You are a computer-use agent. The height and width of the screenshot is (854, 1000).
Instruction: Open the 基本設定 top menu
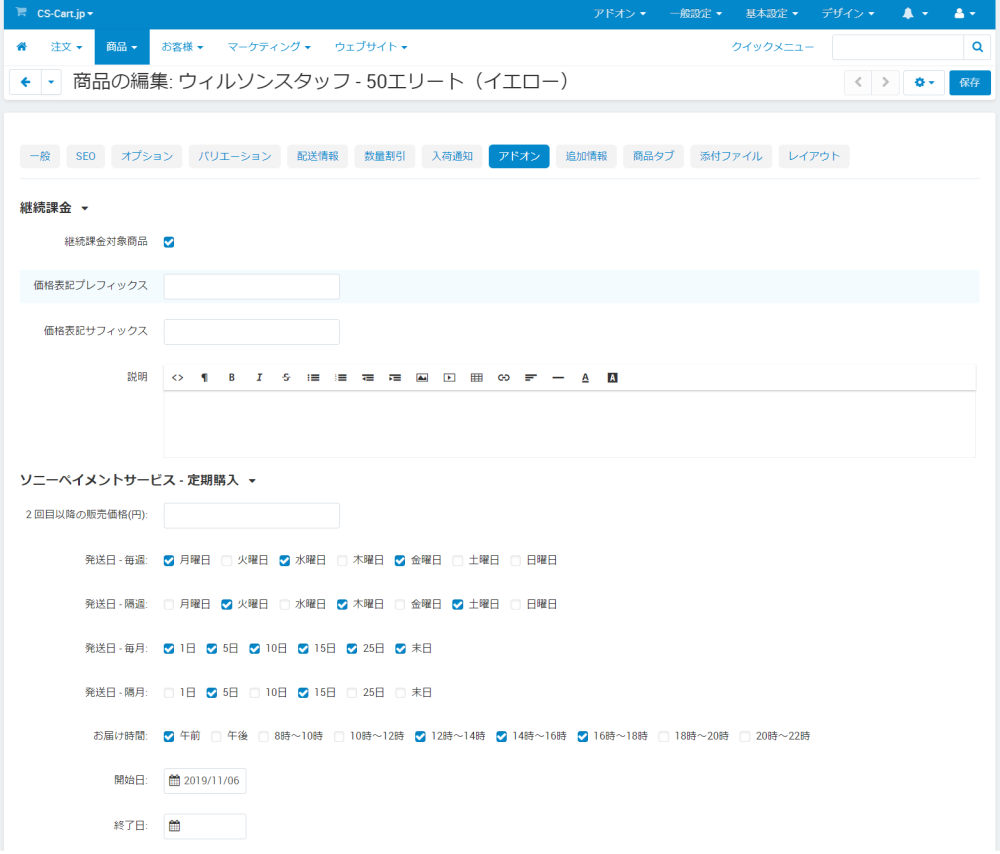point(772,13)
